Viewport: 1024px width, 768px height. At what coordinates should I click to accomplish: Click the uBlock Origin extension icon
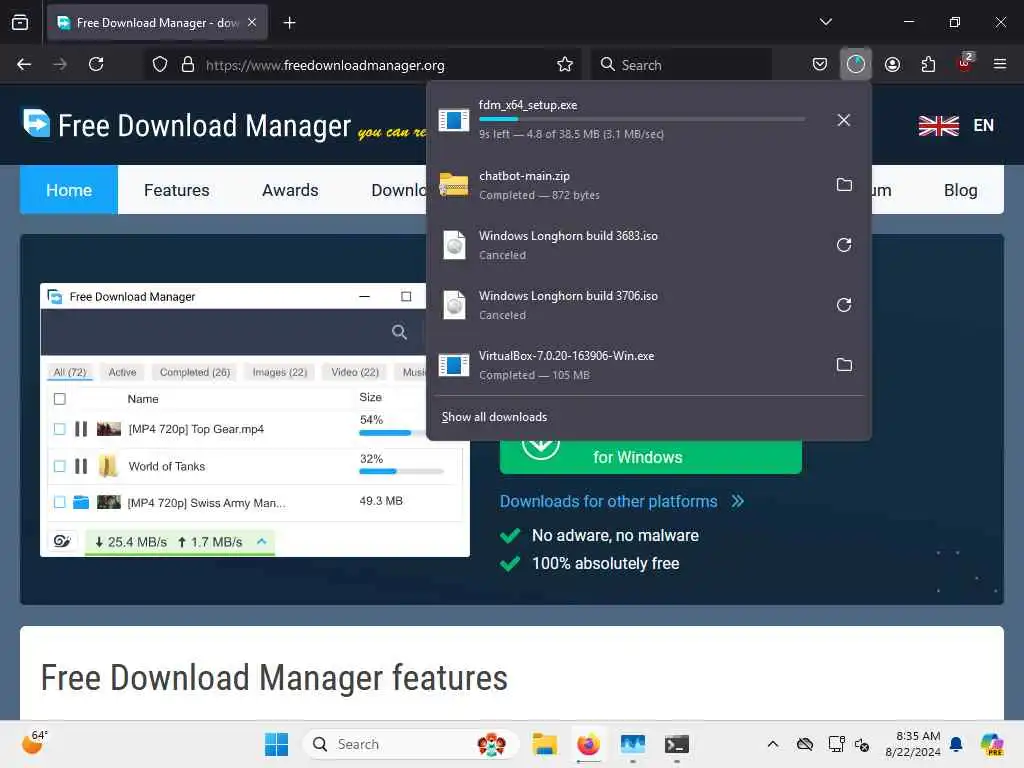964,63
